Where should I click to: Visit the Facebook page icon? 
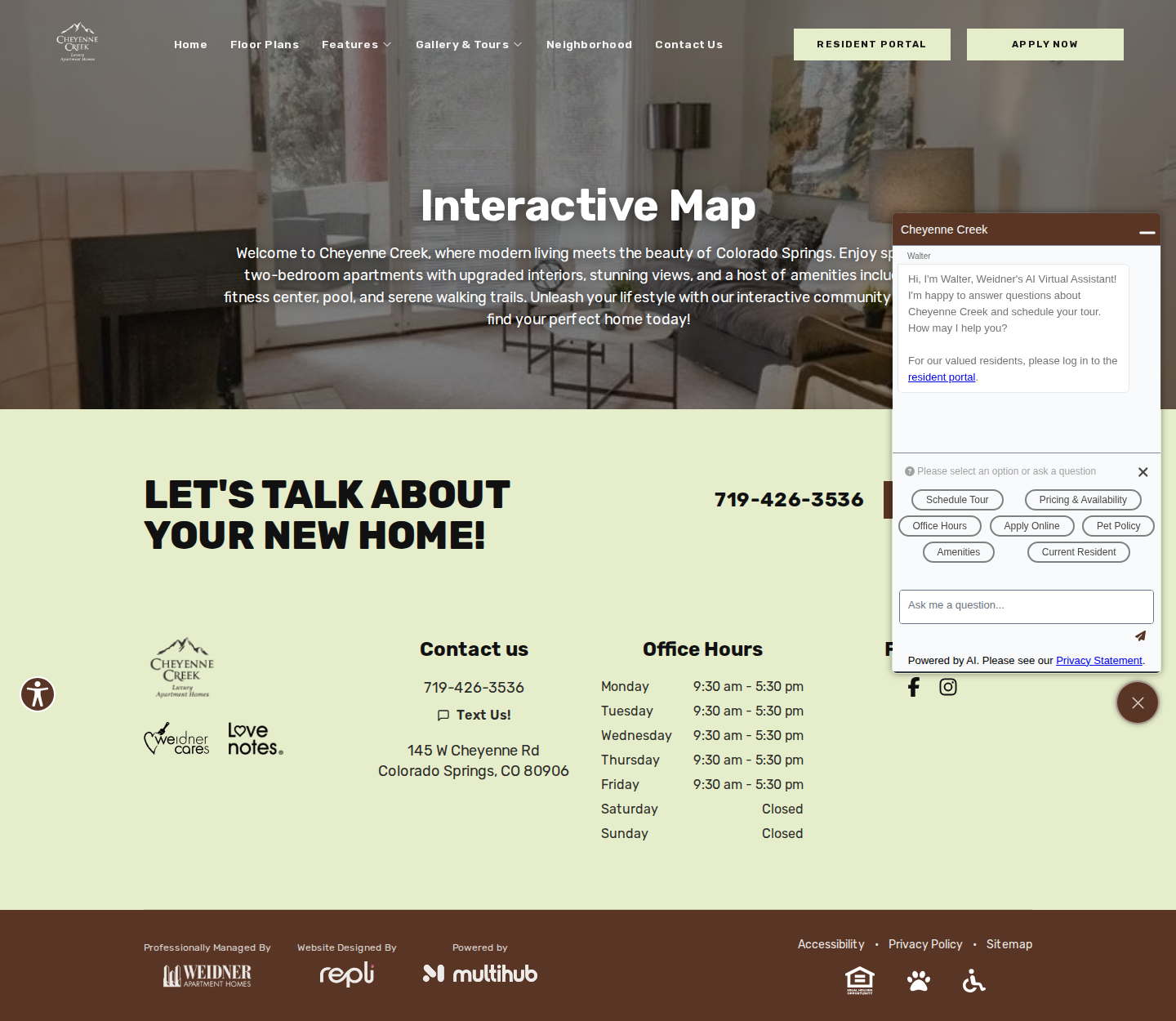coord(914,687)
